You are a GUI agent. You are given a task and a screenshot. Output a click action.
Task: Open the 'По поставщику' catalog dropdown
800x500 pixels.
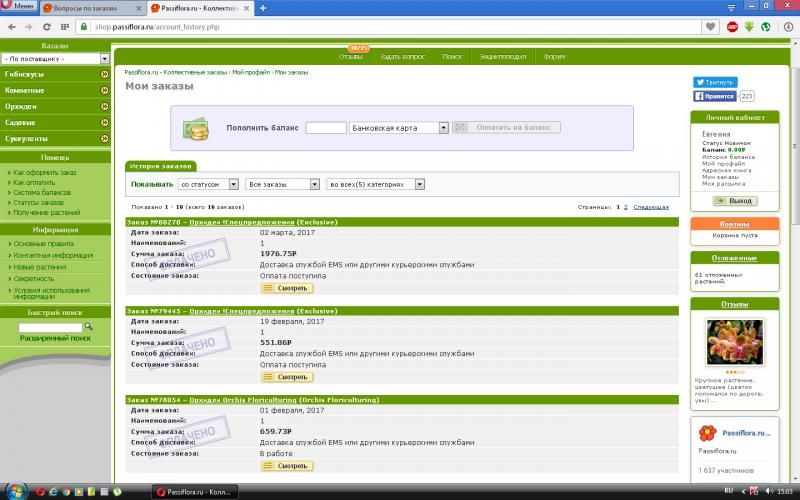[x=55, y=59]
